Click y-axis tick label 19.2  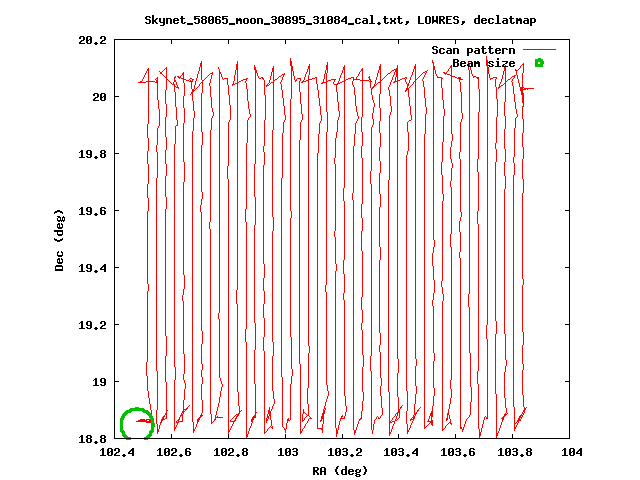[x=92, y=325]
